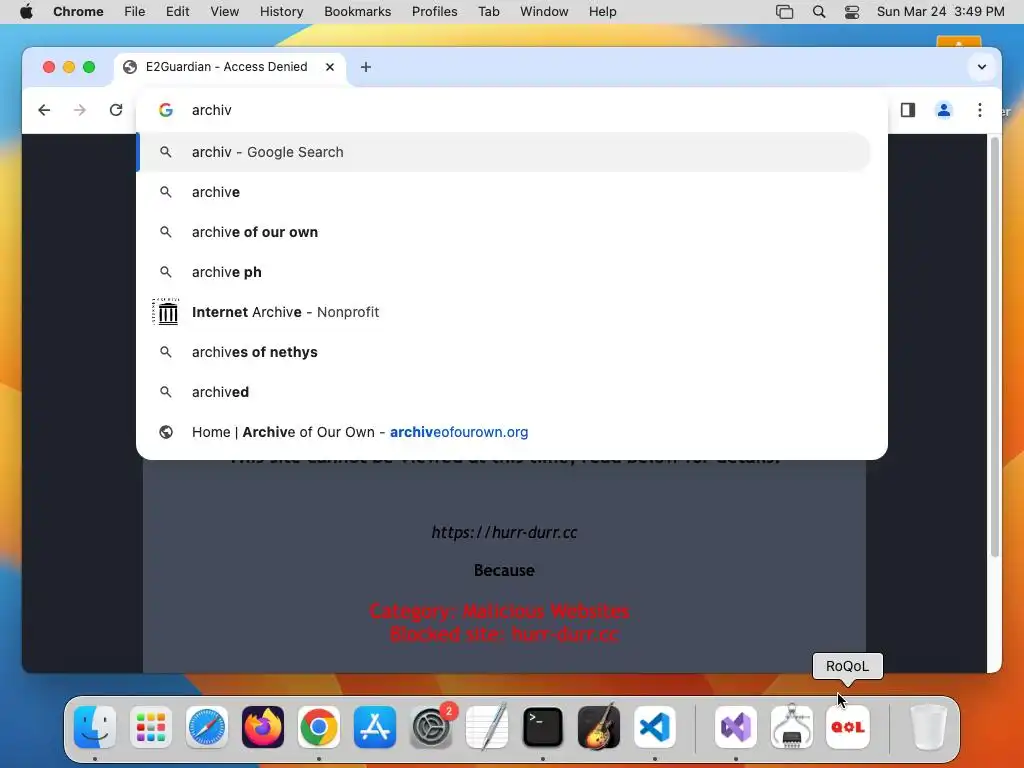Open the Profiles menu

(x=434, y=12)
